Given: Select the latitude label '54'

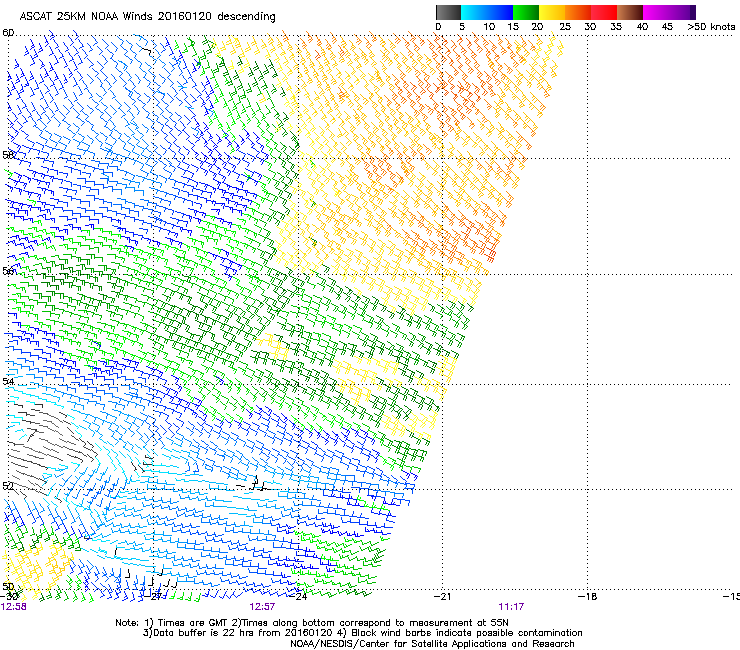Looking at the screenshot, I should tap(8, 381).
